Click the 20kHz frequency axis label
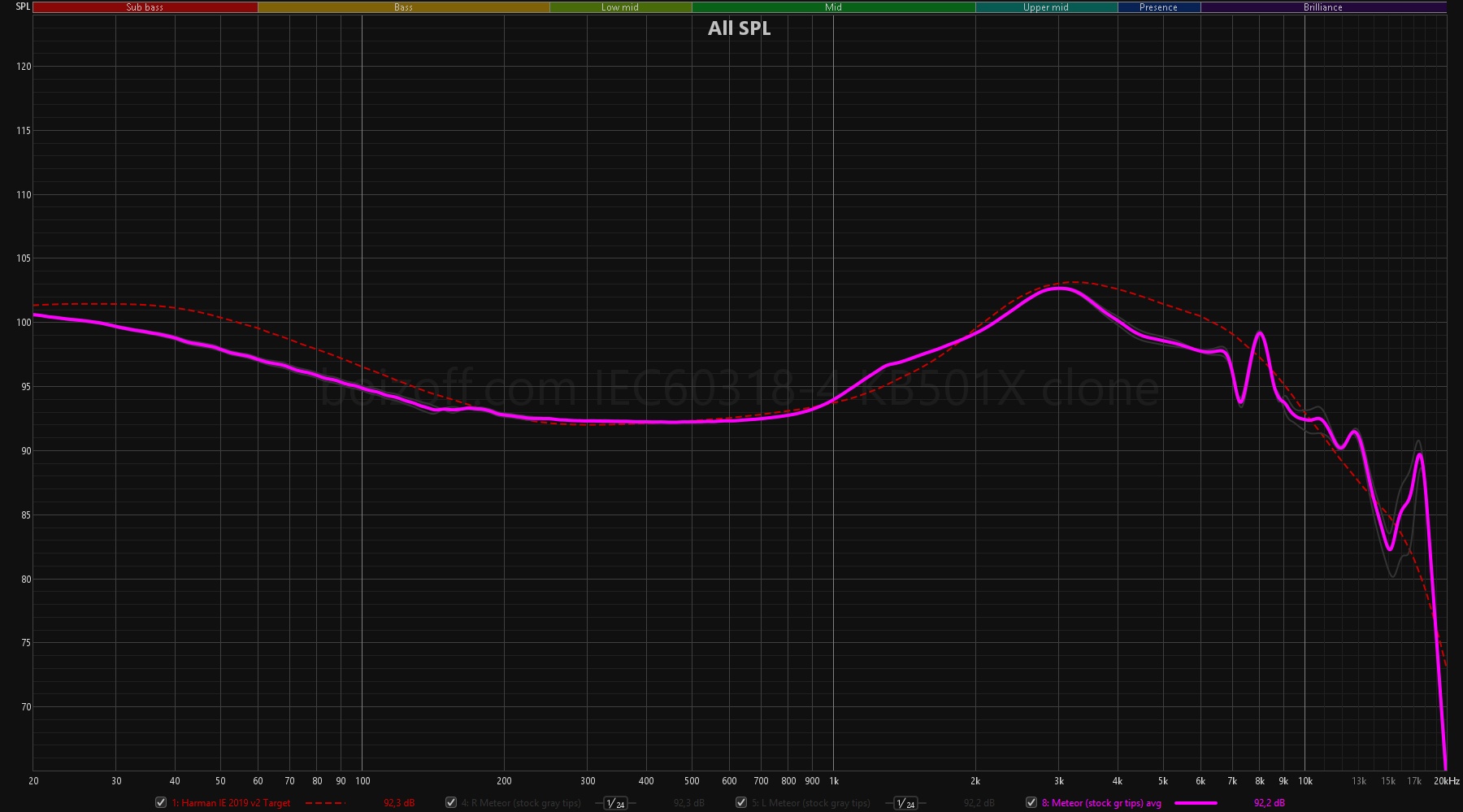The height and width of the screenshot is (812, 1463). [1447, 781]
